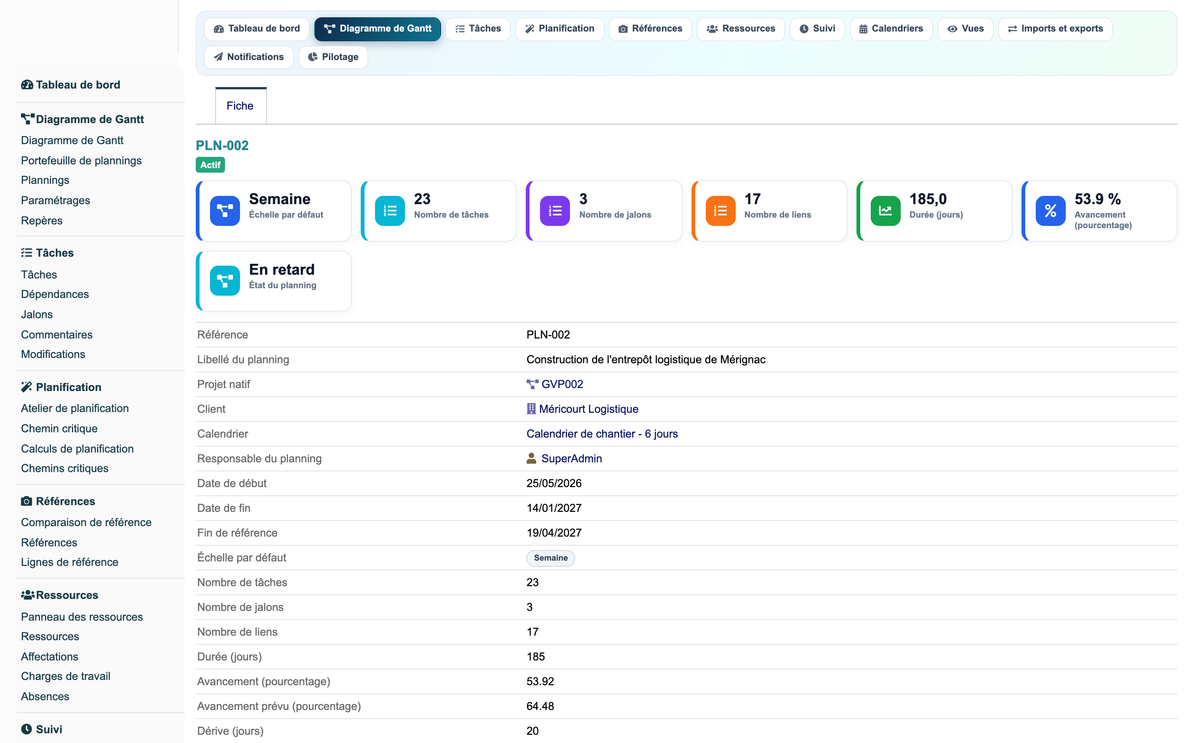Click the Avancement percent icon
1200x743 pixels.
point(1050,211)
